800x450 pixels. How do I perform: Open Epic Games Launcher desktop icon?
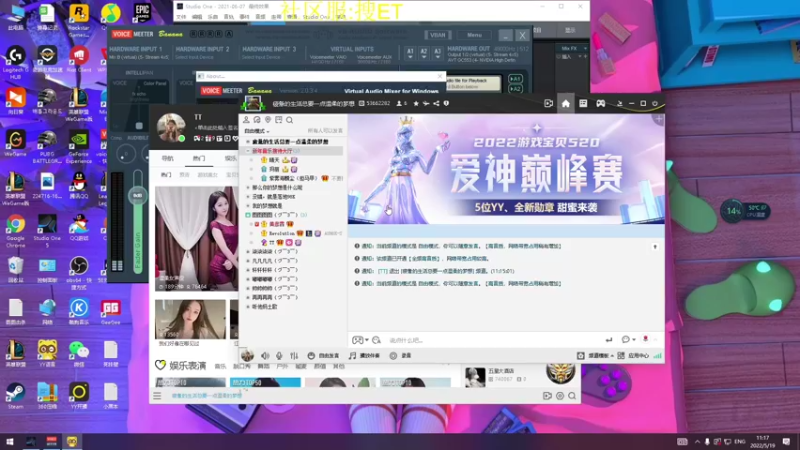click(x=142, y=13)
